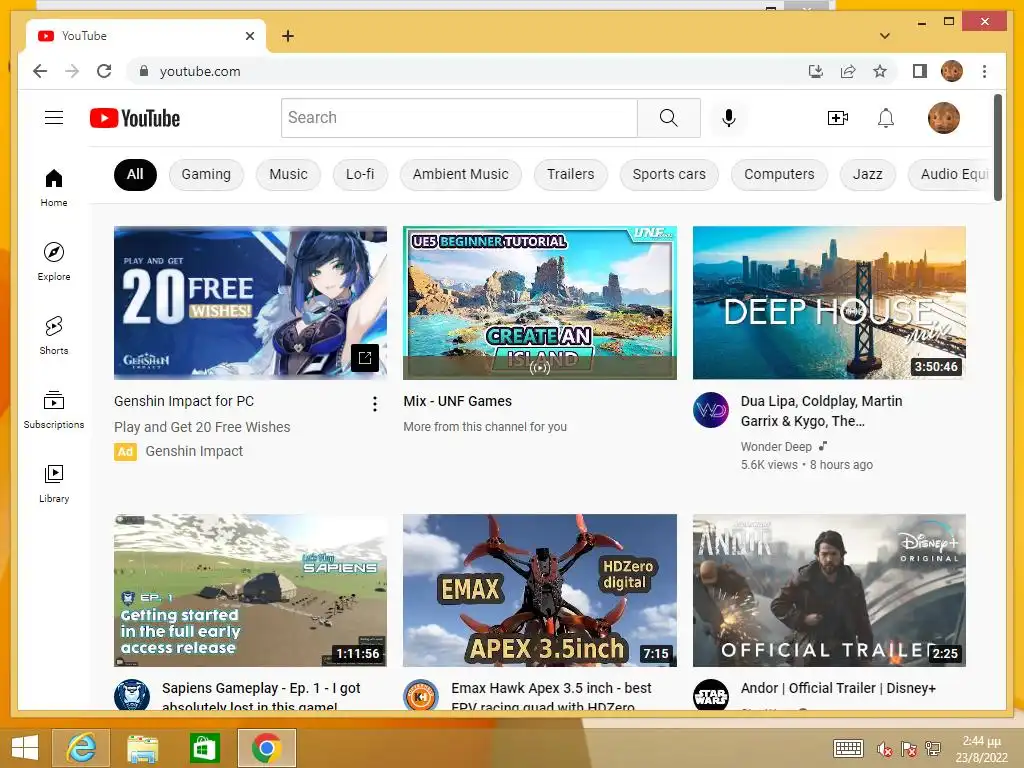Open the Genshin Impact 20 Free Wishes thumbnail
1024x768 pixels.
click(250, 302)
